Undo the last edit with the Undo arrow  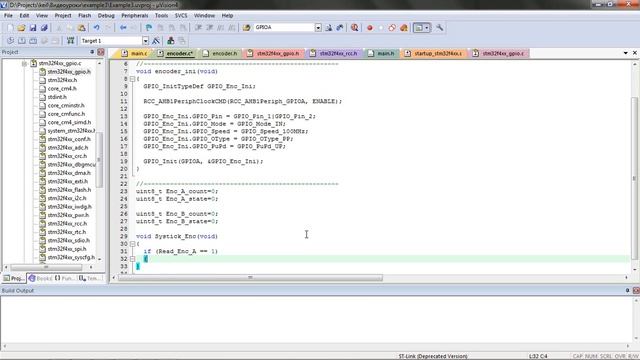(x=96, y=28)
